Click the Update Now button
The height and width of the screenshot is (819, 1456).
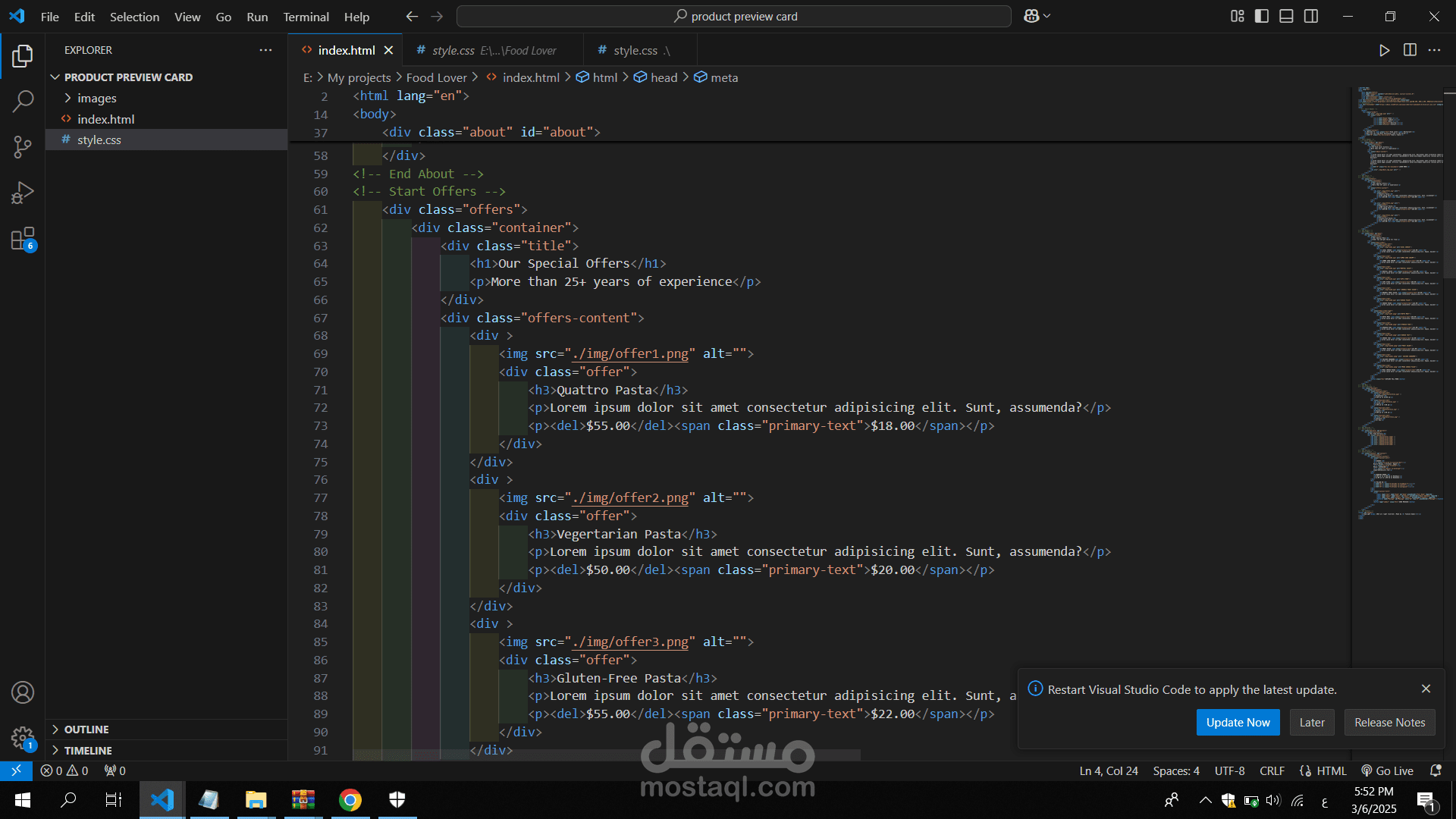click(x=1238, y=723)
